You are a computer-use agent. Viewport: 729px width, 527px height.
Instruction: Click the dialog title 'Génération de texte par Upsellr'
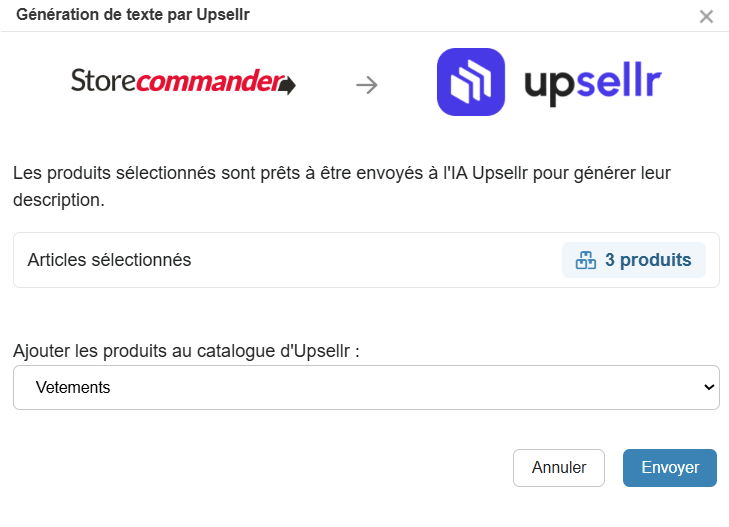[133, 15]
